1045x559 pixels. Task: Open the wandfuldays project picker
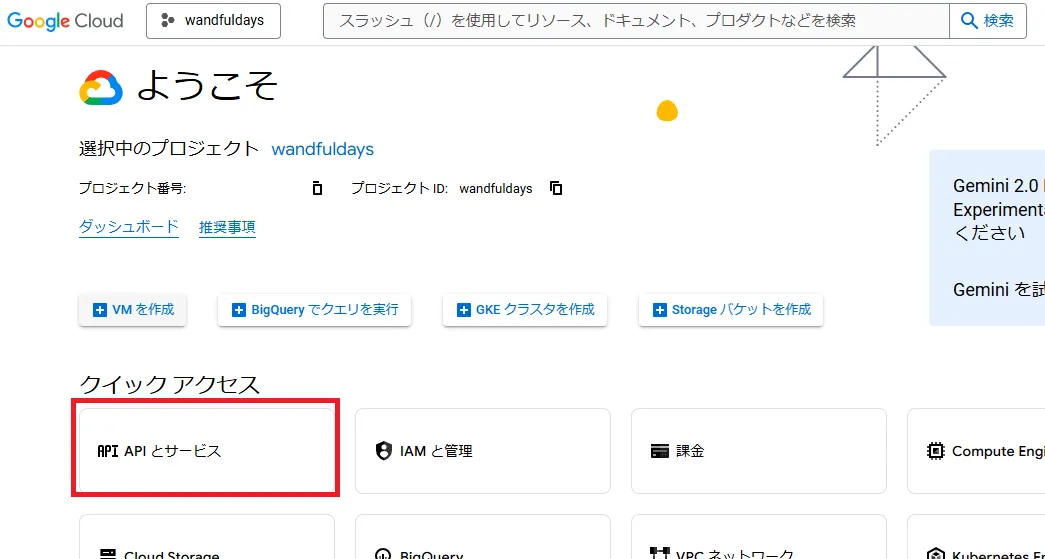213,21
